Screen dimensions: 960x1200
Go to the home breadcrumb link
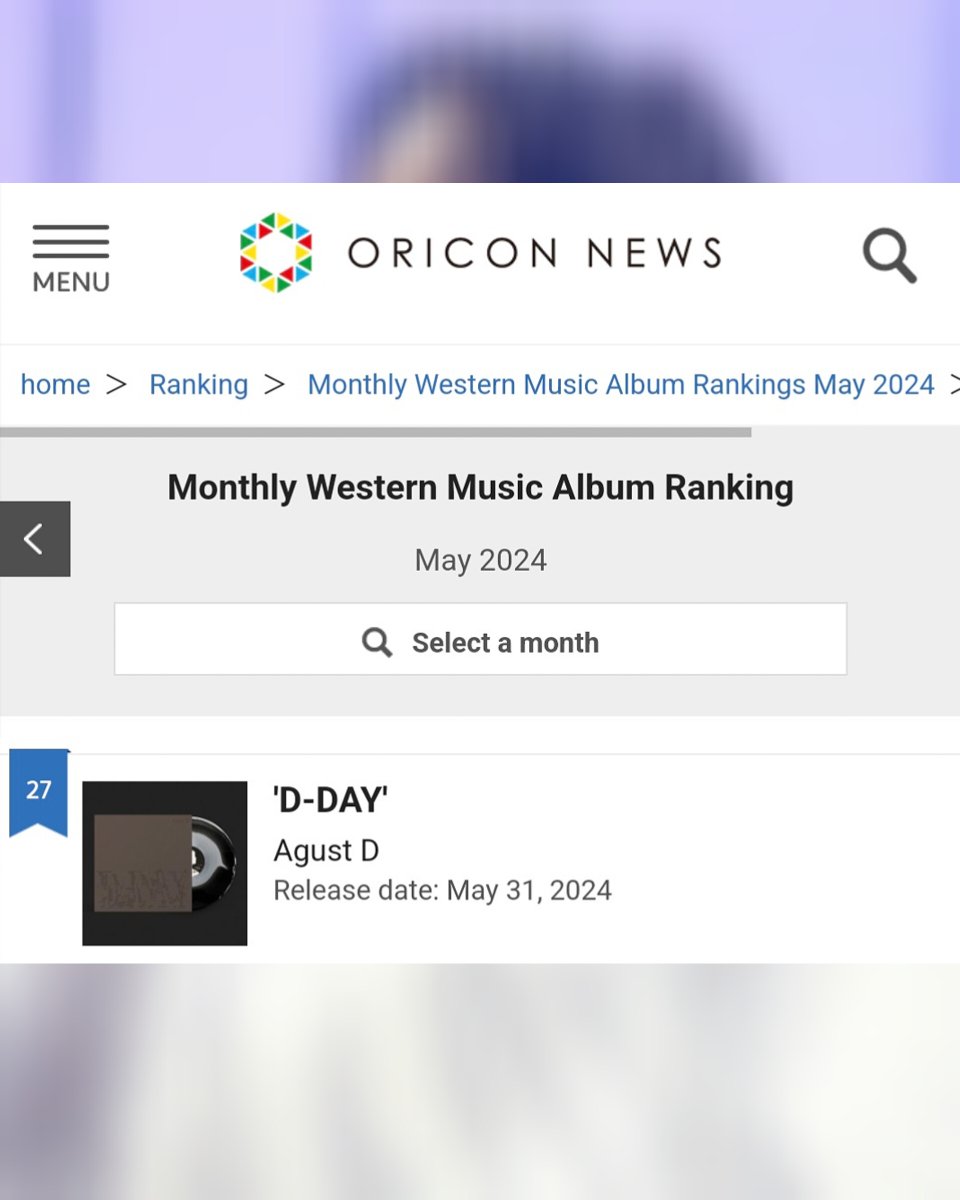(x=55, y=384)
